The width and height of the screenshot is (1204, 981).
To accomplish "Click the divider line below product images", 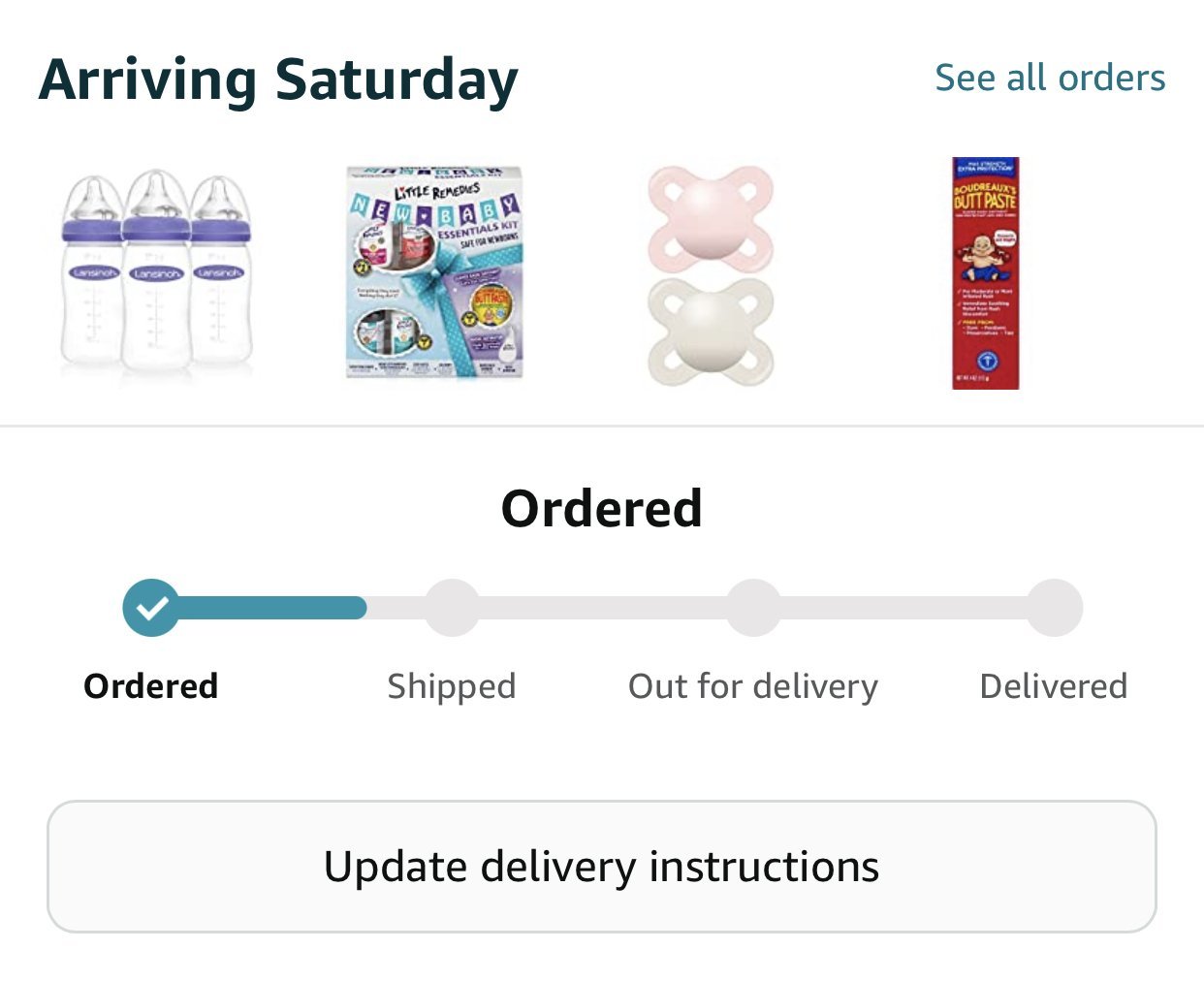I will pyautogui.click(x=602, y=426).
